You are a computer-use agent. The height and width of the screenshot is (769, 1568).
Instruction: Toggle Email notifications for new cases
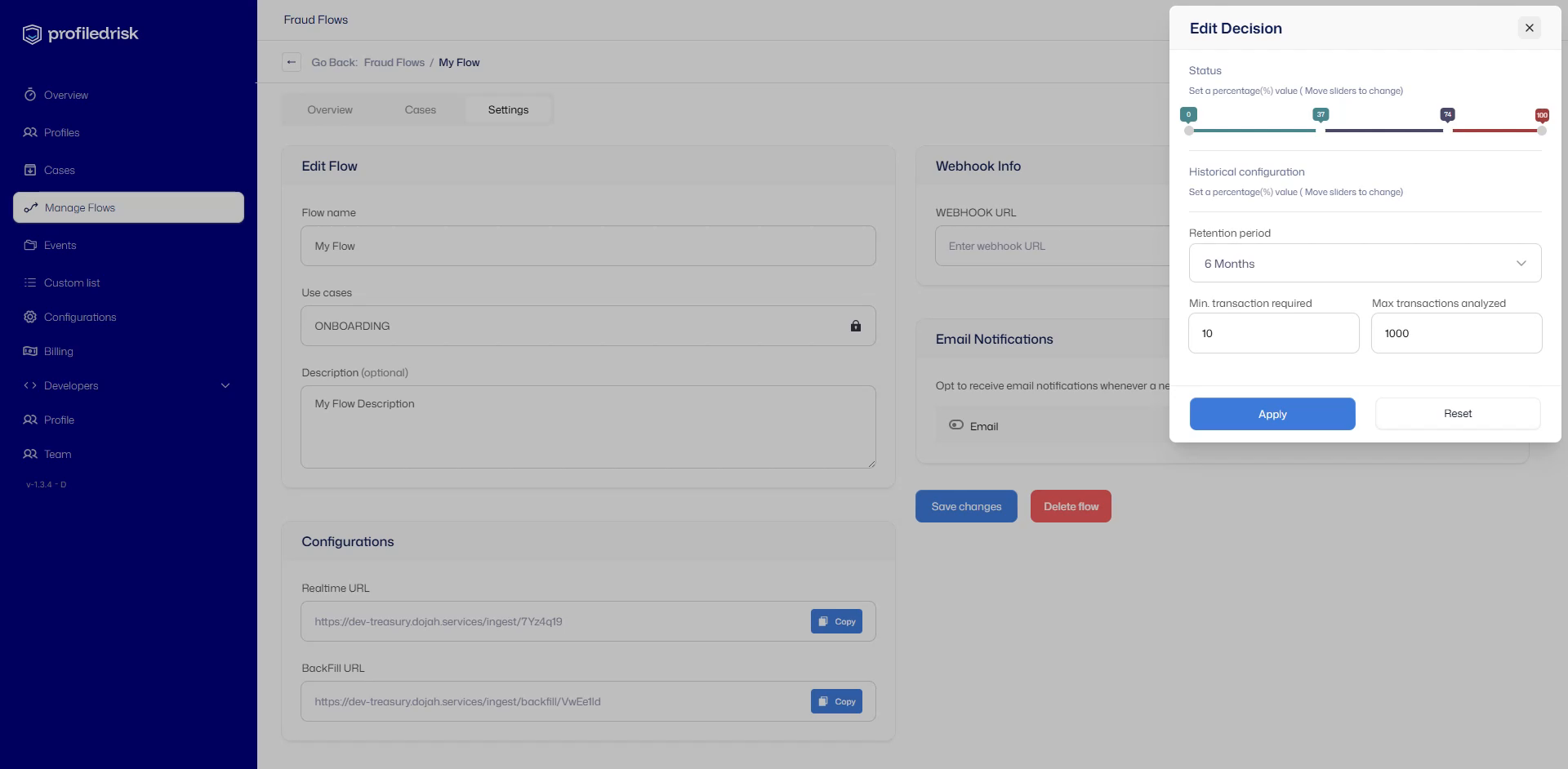tap(955, 425)
